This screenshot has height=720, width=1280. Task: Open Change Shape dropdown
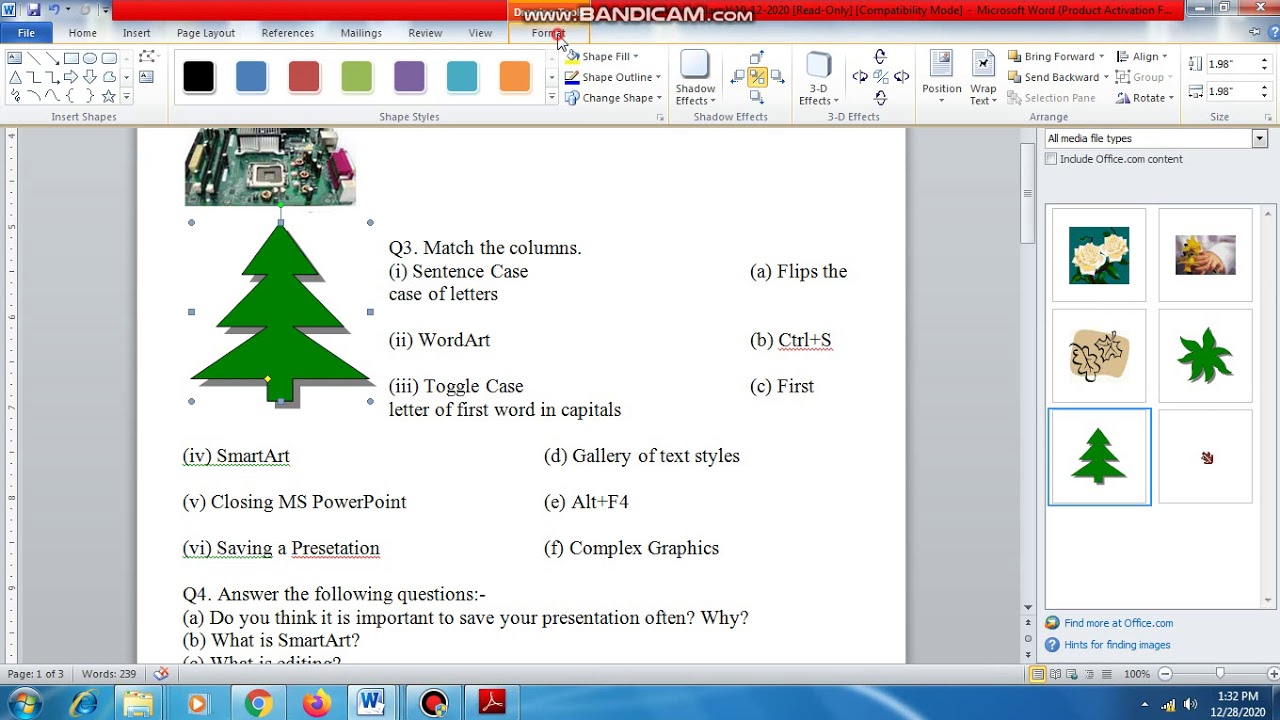[x=613, y=98]
